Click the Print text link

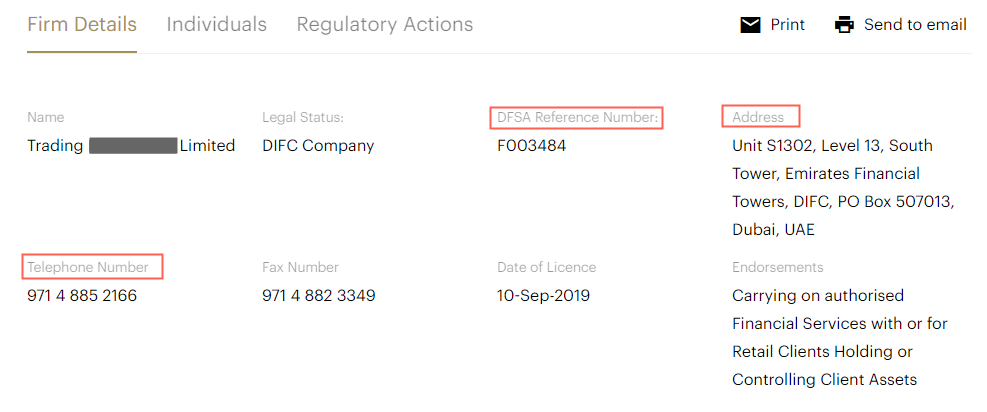click(788, 25)
